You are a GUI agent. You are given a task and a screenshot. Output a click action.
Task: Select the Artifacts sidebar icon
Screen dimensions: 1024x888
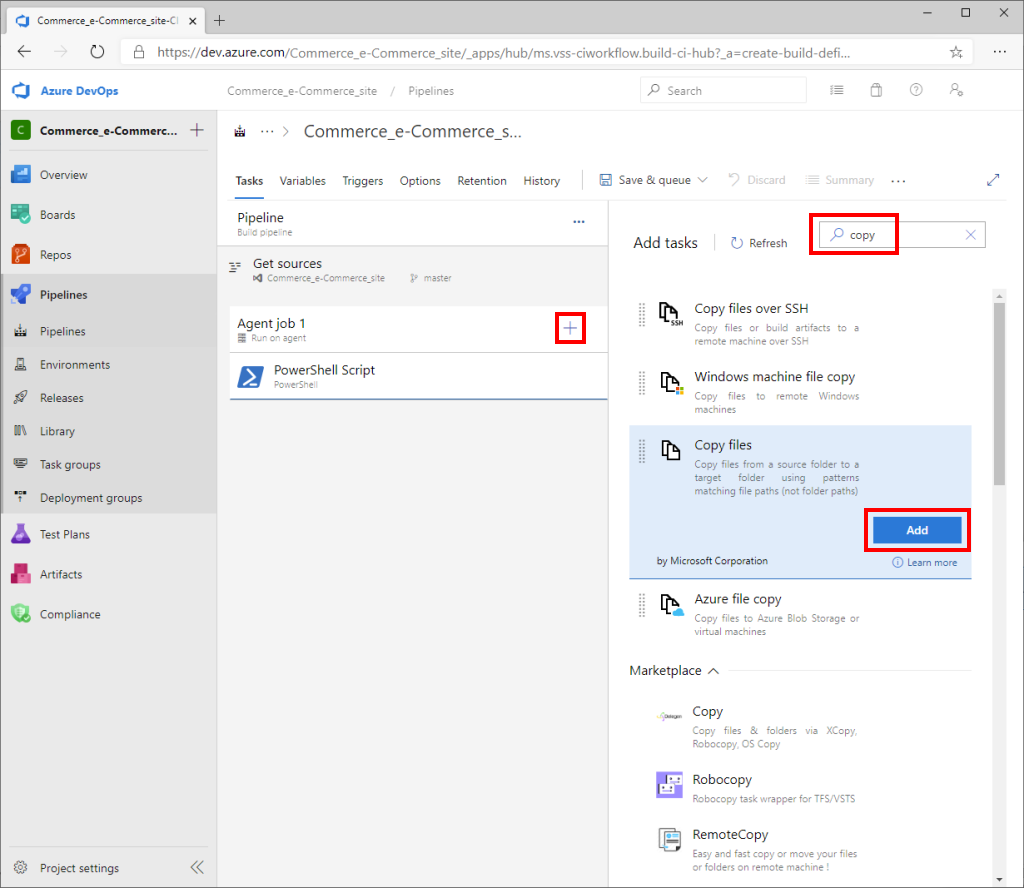pos(63,574)
